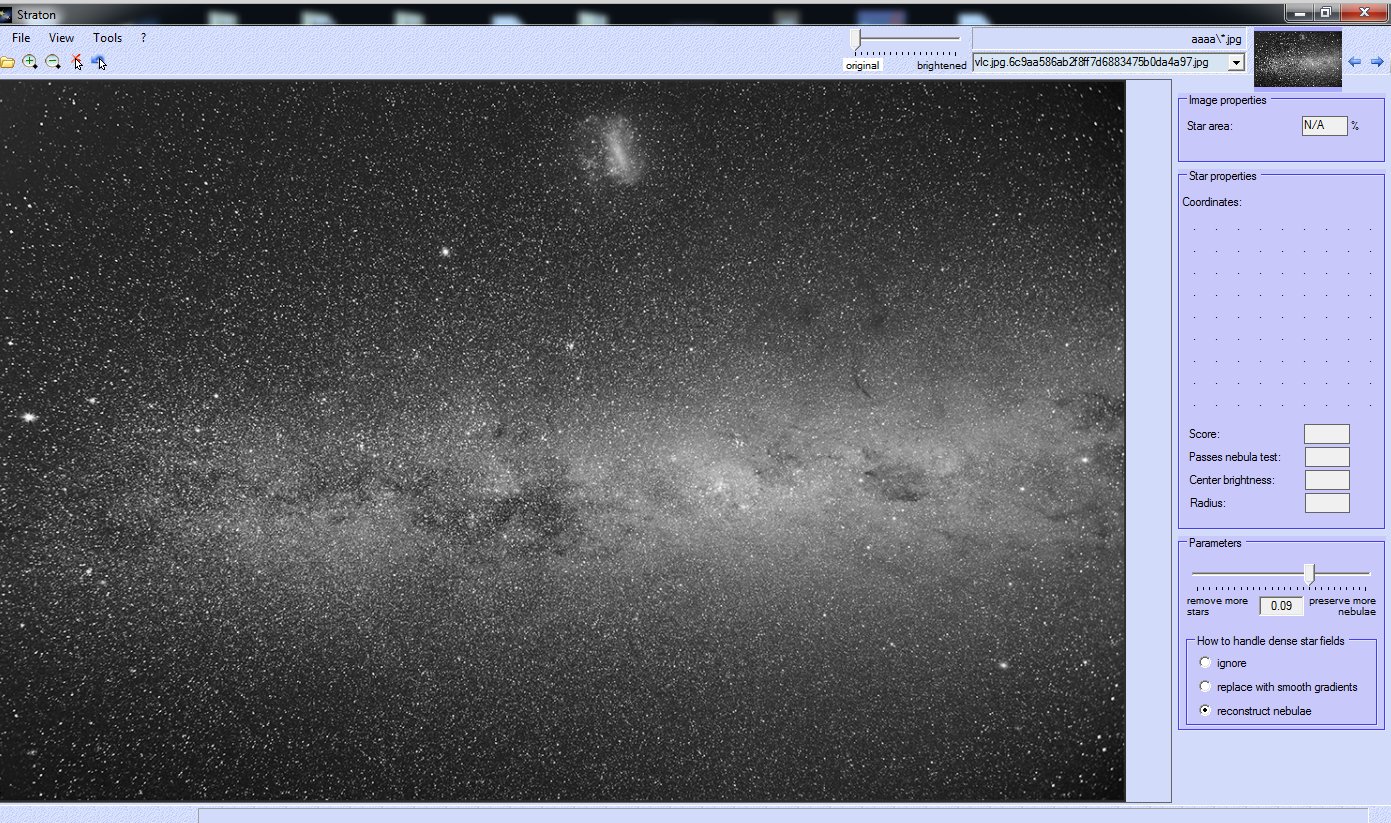Click the Center brightness field
The width and height of the screenshot is (1391, 823).
coord(1327,480)
